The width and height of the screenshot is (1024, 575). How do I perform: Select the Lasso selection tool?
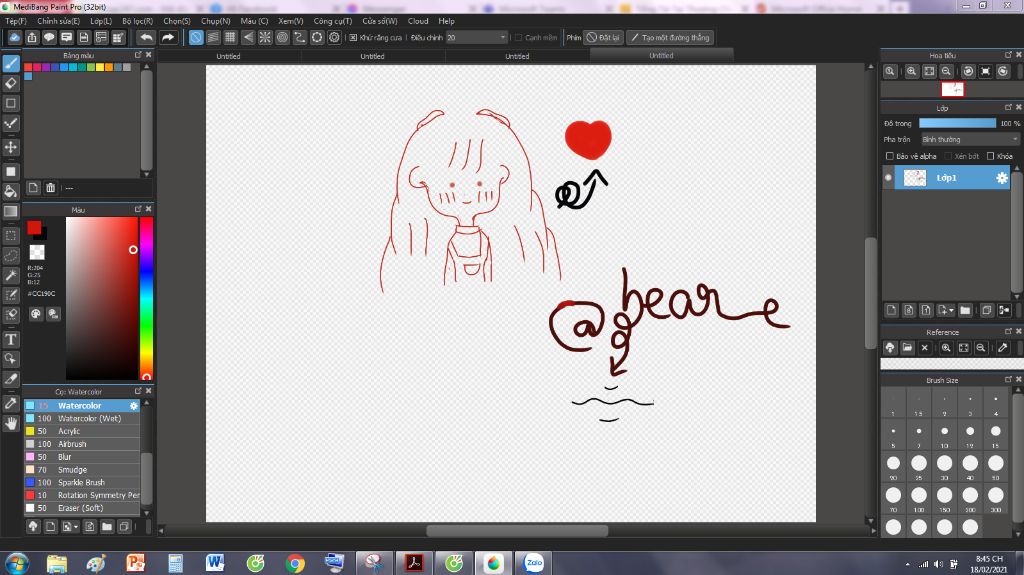pos(11,255)
